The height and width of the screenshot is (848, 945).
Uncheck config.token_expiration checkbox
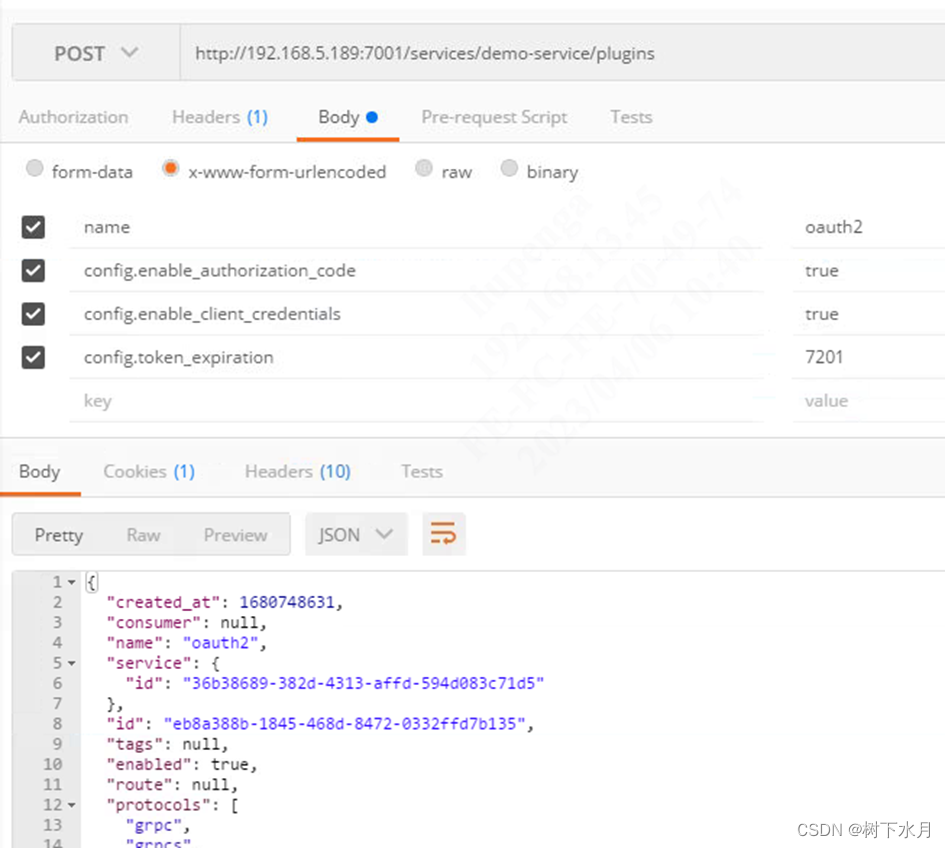click(x=33, y=357)
